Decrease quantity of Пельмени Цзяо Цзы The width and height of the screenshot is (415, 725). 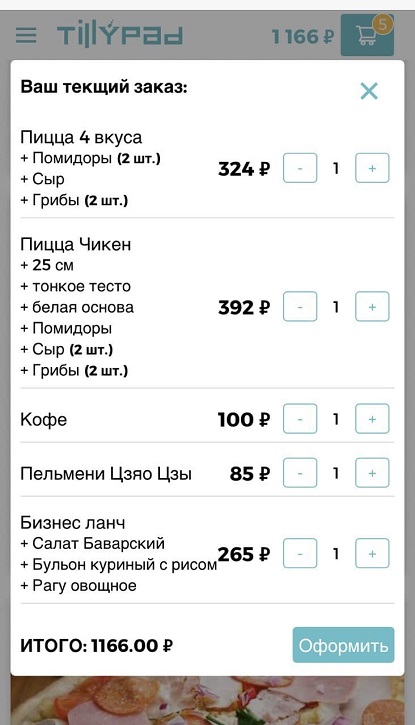(x=300, y=473)
